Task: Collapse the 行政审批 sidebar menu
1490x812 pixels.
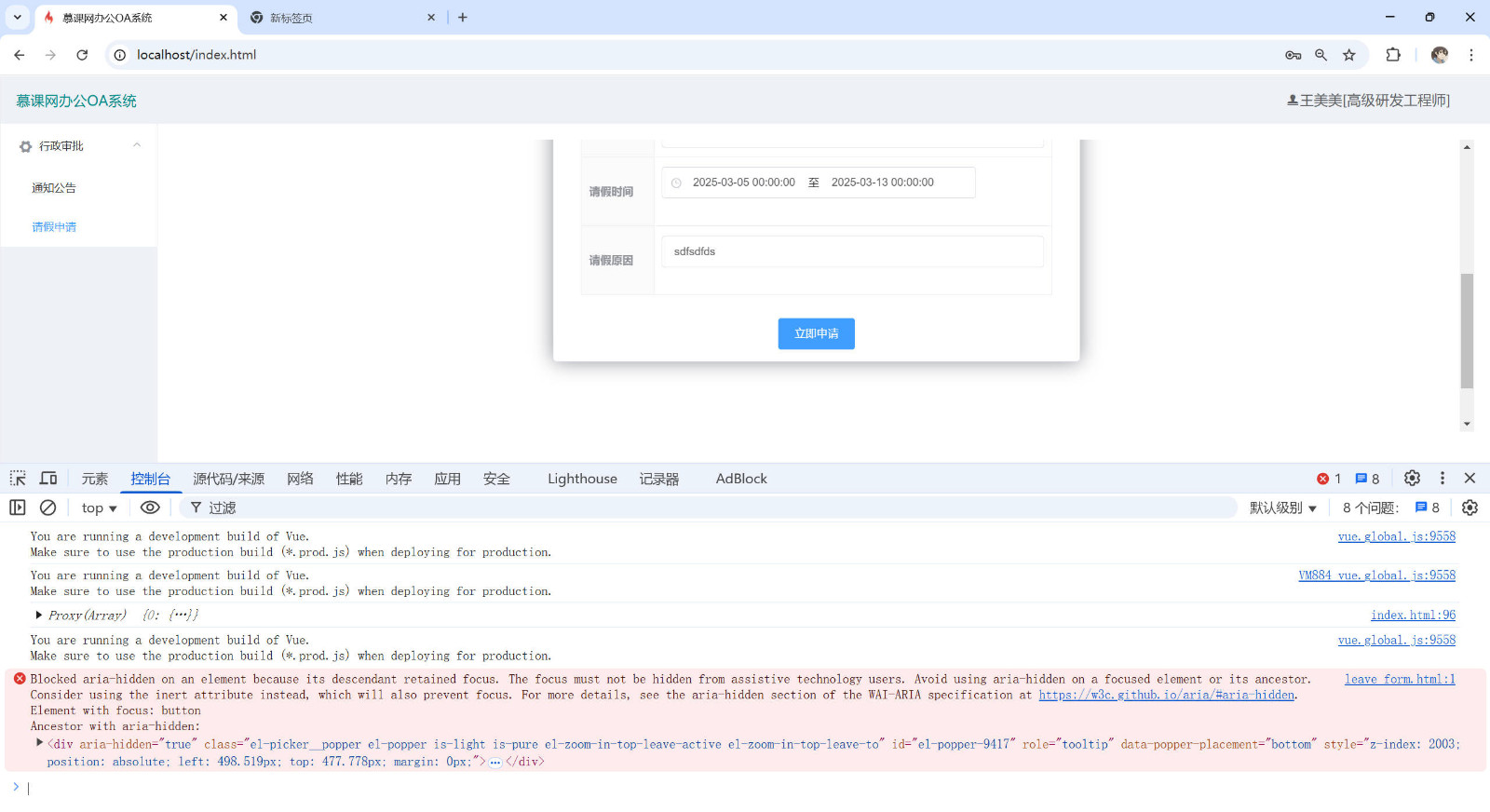Action: tap(79, 146)
